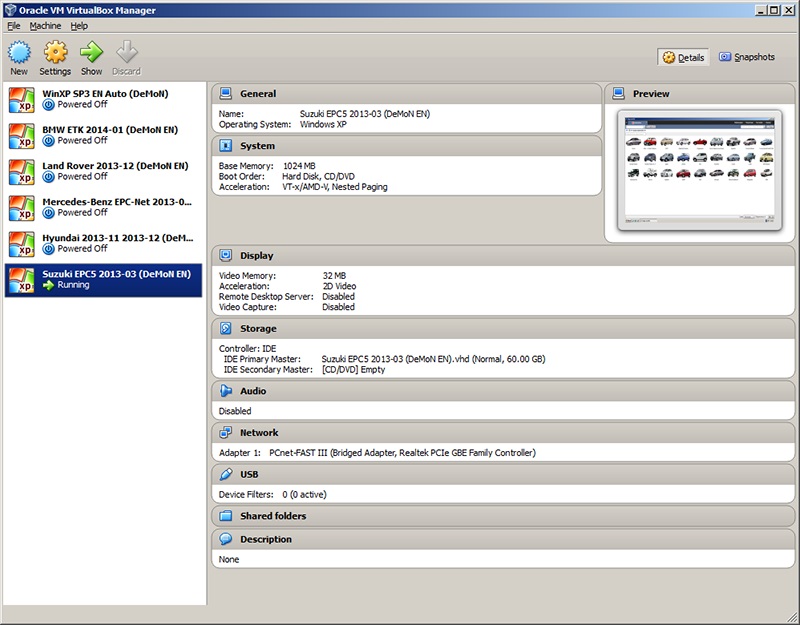This screenshot has height=625, width=800.
Task: Click the Audio Disabled status text
Action: 235,411
